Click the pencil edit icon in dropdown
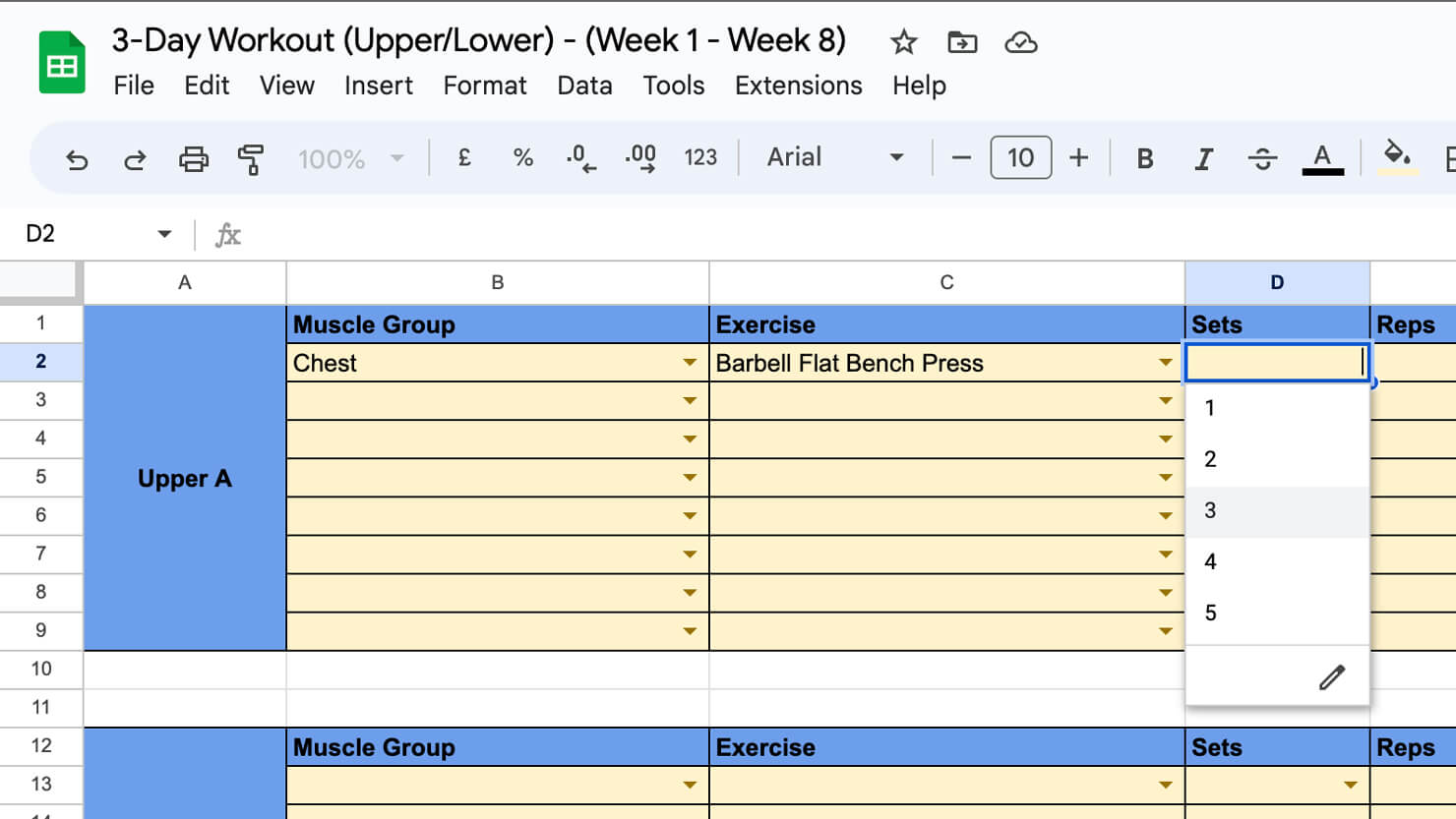The width and height of the screenshot is (1456, 819). (1331, 677)
